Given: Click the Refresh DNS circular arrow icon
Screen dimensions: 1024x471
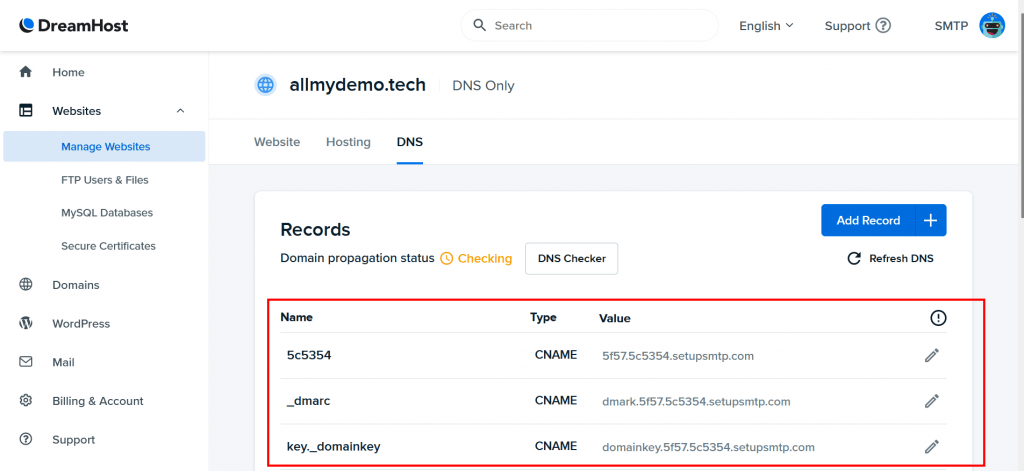Looking at the screenshot, I should [854, 259].
